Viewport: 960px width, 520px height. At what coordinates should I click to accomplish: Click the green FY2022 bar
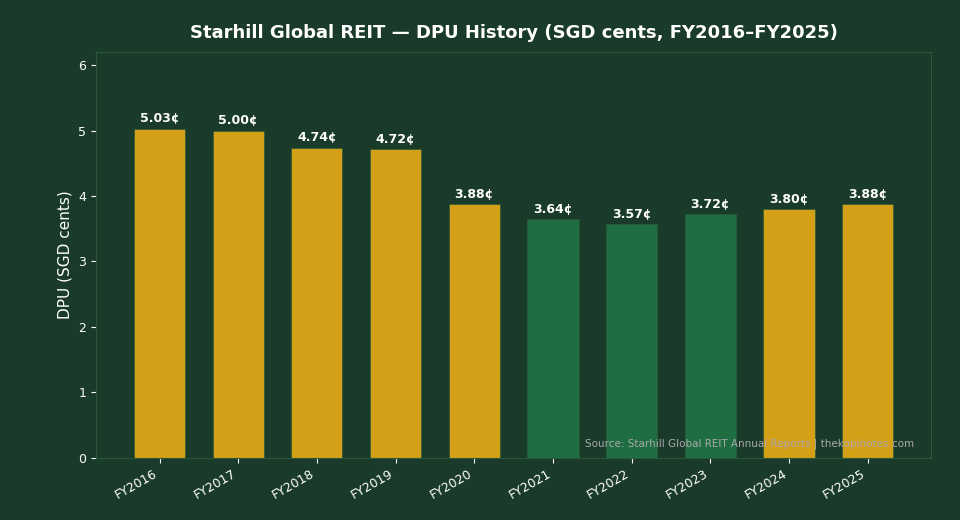pyautogui.click(x=632, y=341)
